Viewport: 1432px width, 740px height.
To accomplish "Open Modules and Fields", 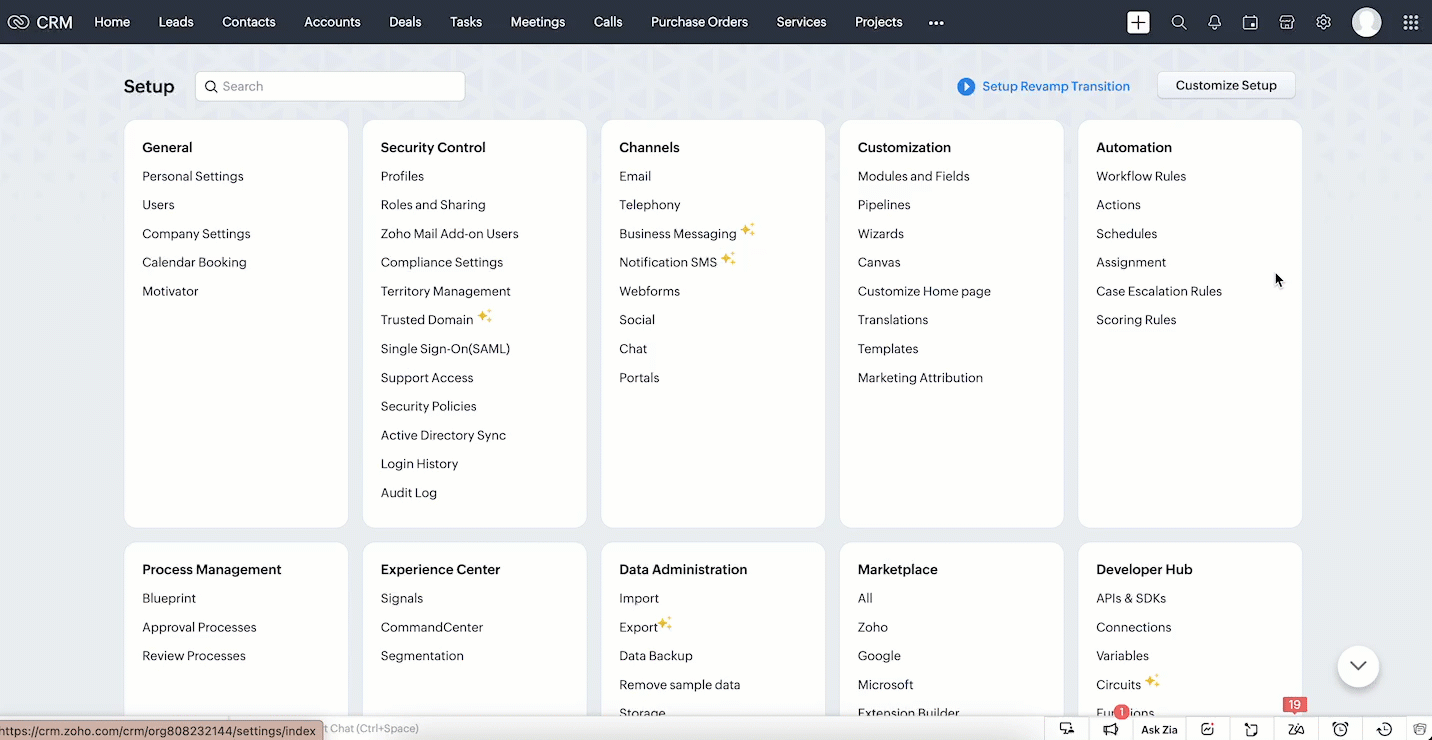I will tap(914, 176).
